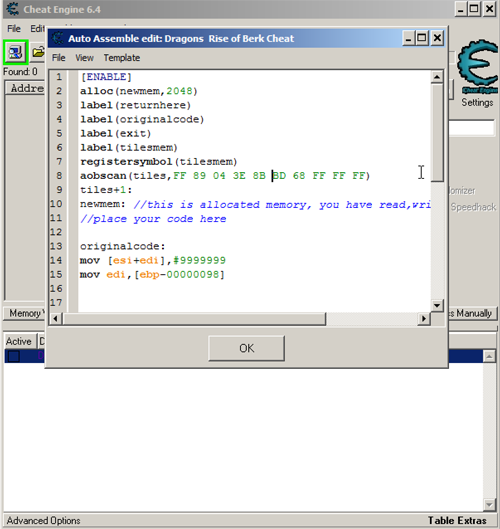Open Settings in Cheat Engine main window
500x529 pixels.
477,103
